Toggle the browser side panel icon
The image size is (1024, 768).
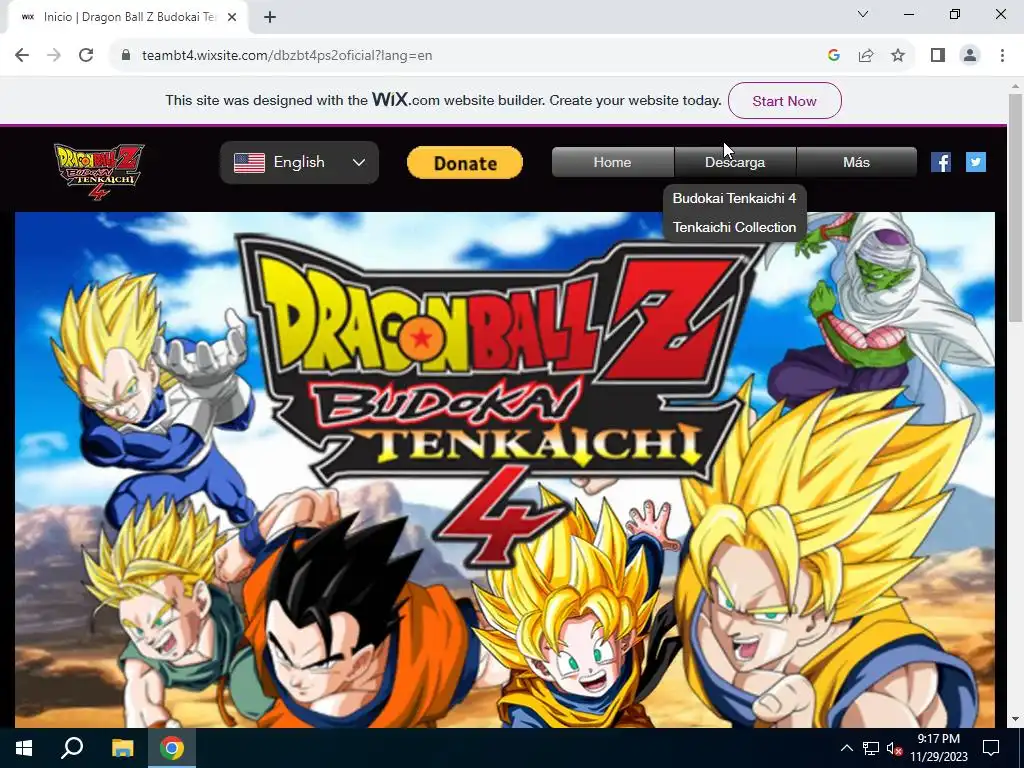[938, 56]
